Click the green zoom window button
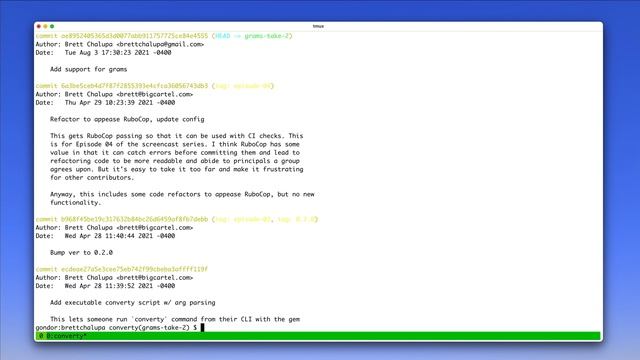 coord(52,26)
